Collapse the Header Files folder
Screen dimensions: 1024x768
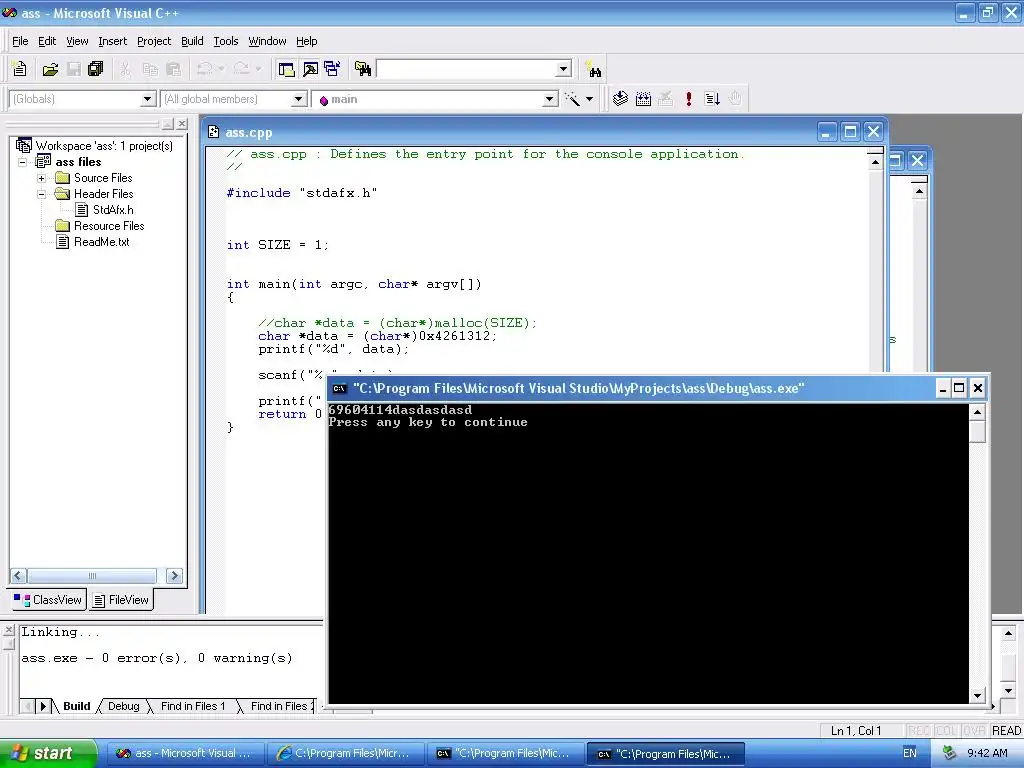point(41,194)
